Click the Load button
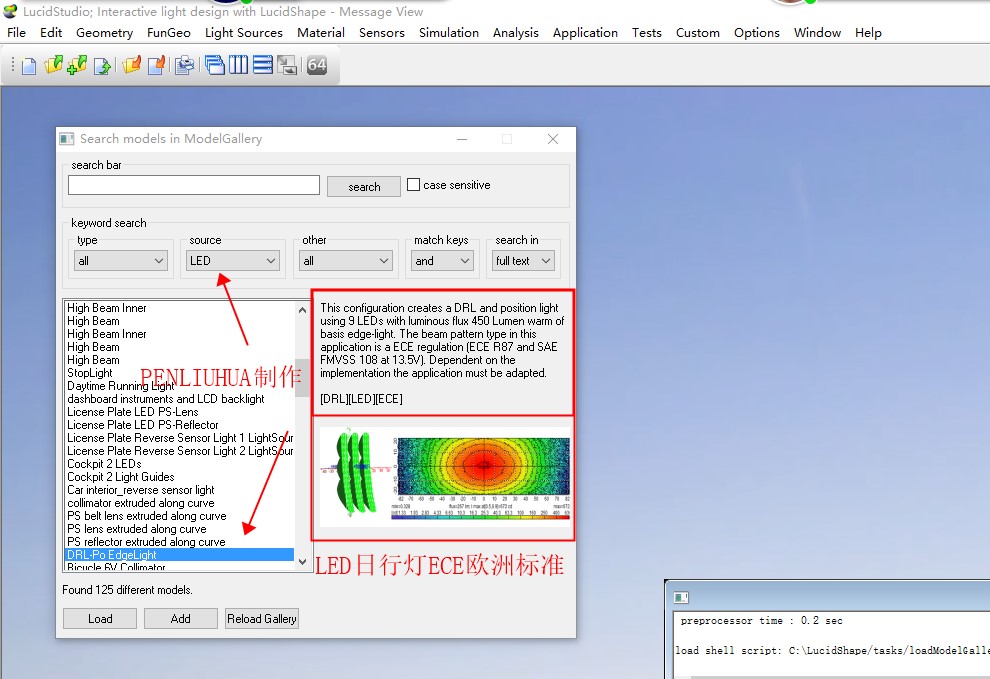Screen dimensions: 990x679 100,618
